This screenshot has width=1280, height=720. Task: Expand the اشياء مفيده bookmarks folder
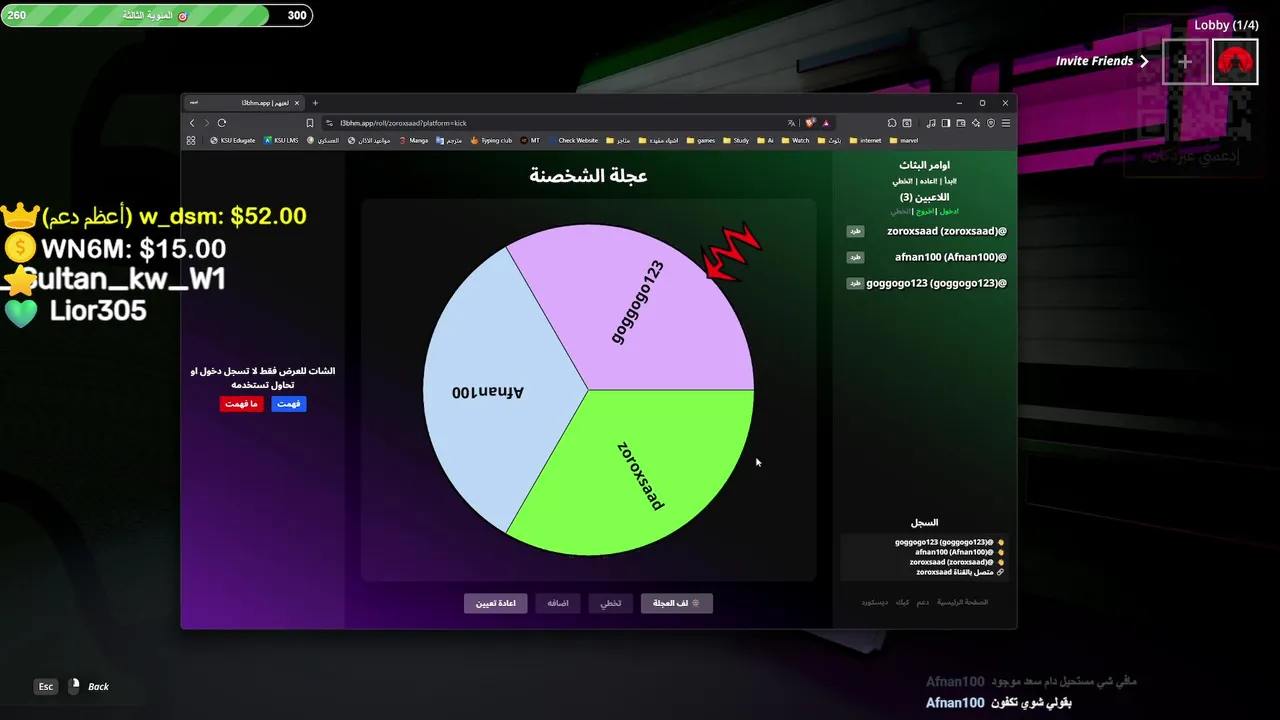658,140
